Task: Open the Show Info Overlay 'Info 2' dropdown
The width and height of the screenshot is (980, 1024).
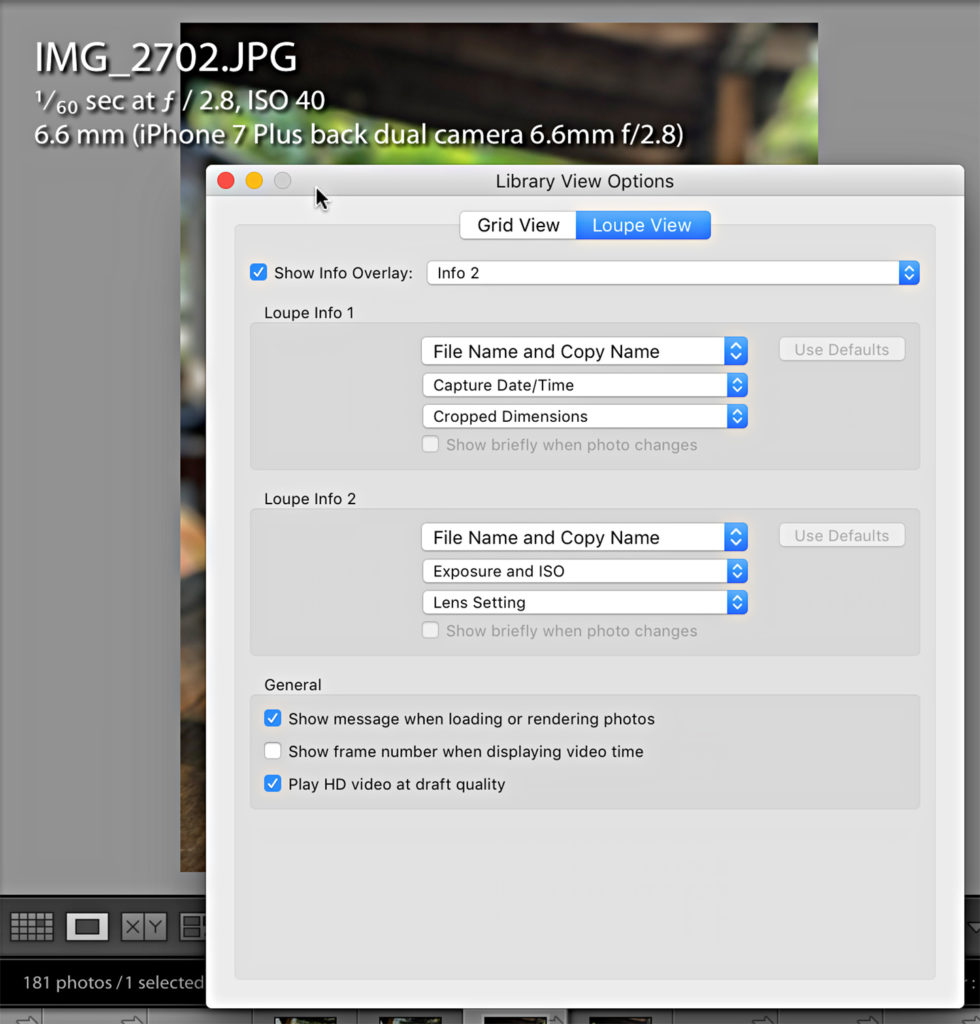Action: tap(672, 273)
